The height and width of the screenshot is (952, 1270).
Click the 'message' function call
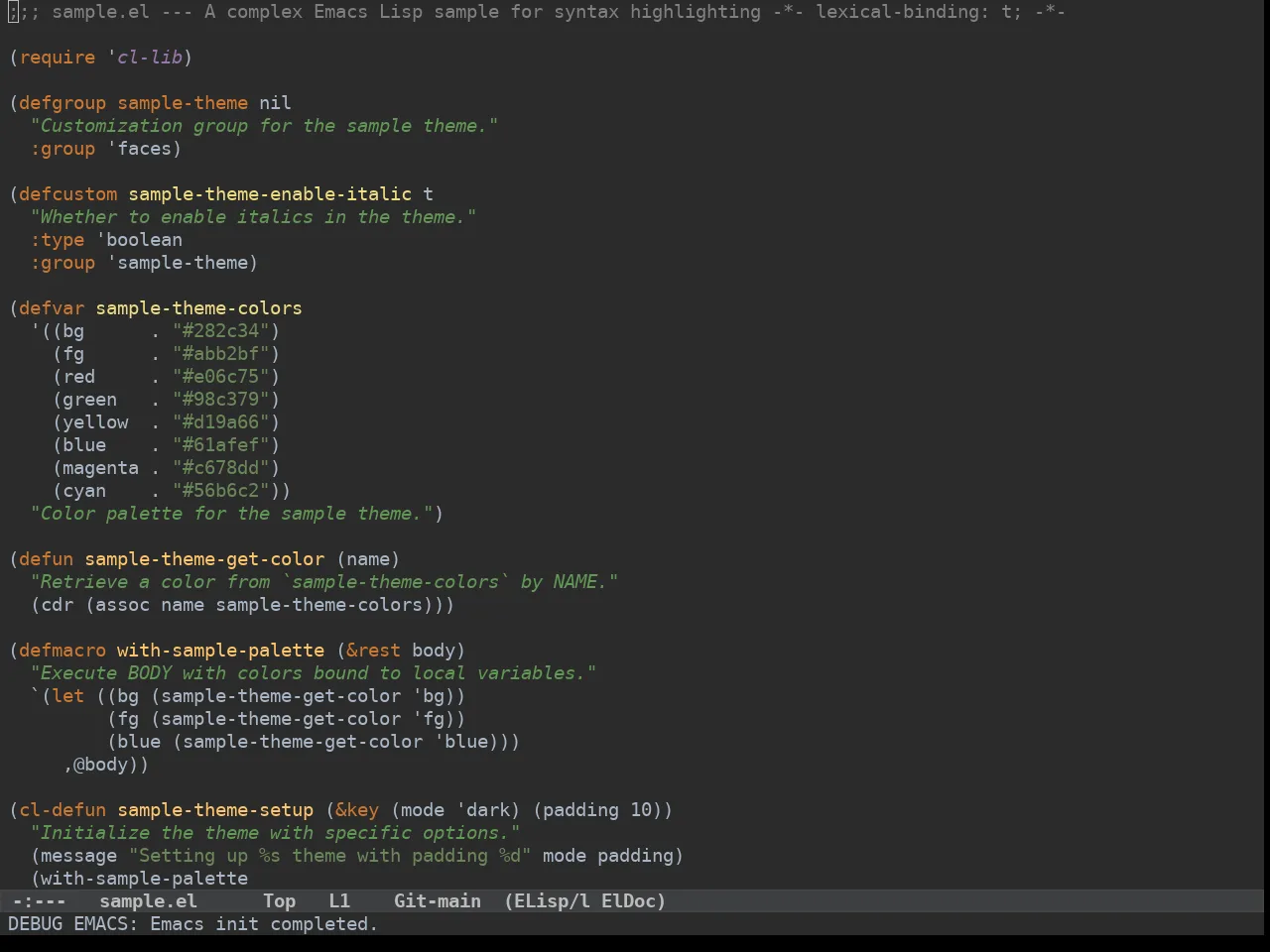pyautogui.click(x=79, y=856)
